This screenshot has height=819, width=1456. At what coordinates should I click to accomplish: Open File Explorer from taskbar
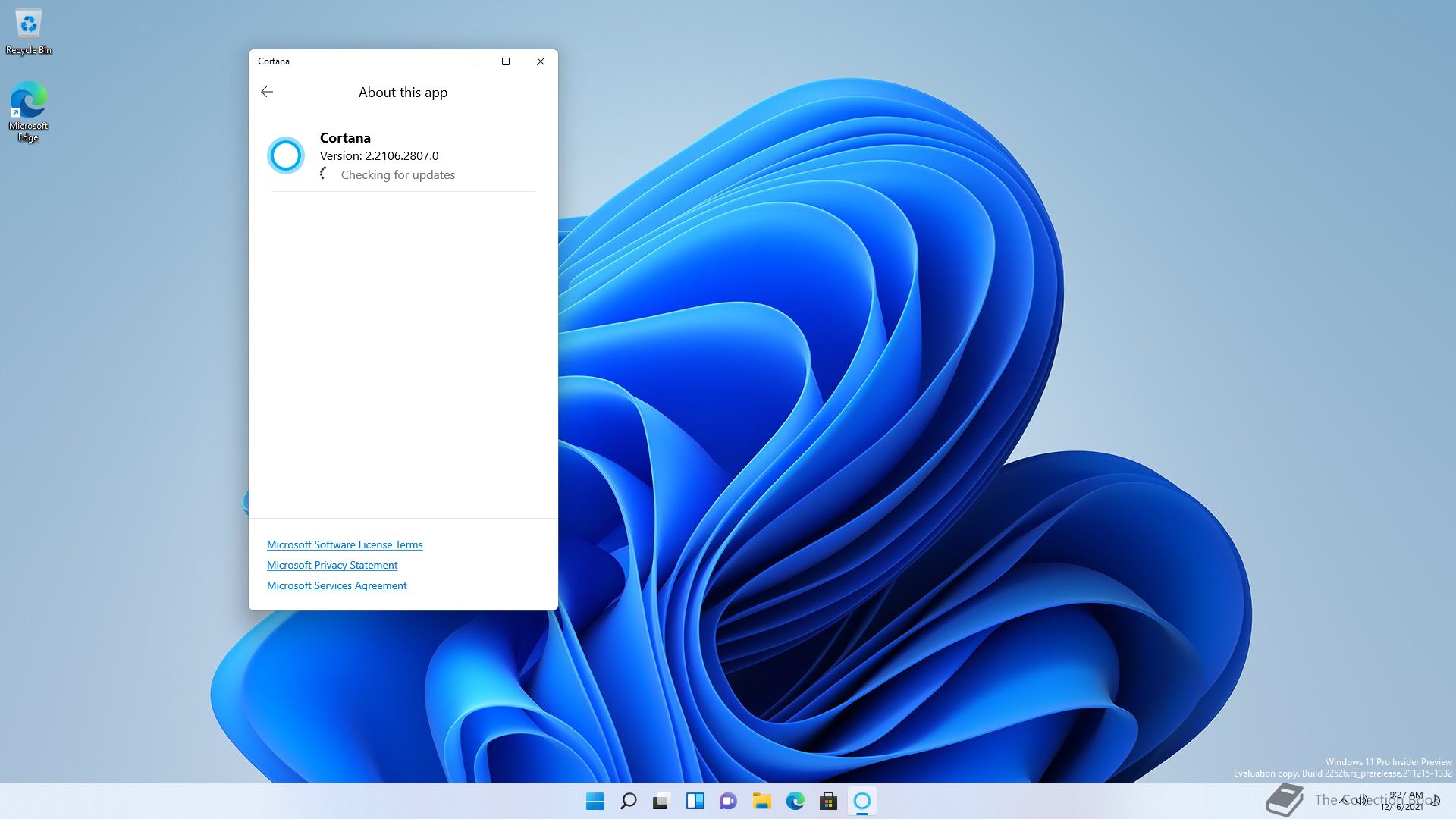[x=762, y=801]
